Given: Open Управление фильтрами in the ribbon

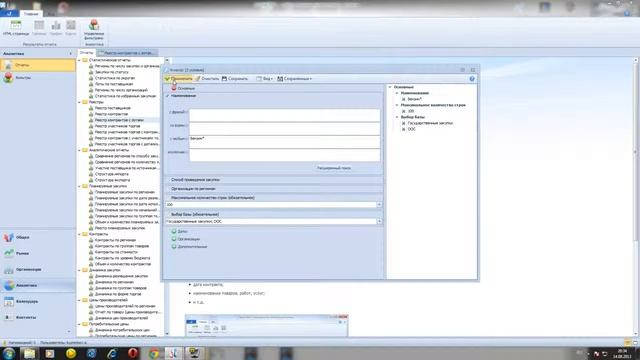Looking at the screenshot, I should pyautogui.click(x=94, y=29).
